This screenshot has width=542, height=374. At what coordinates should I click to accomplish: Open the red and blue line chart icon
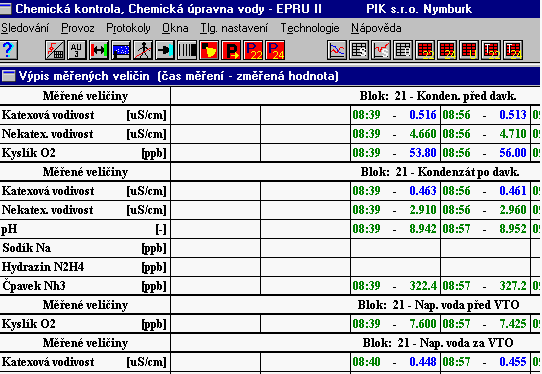(337, 50)
